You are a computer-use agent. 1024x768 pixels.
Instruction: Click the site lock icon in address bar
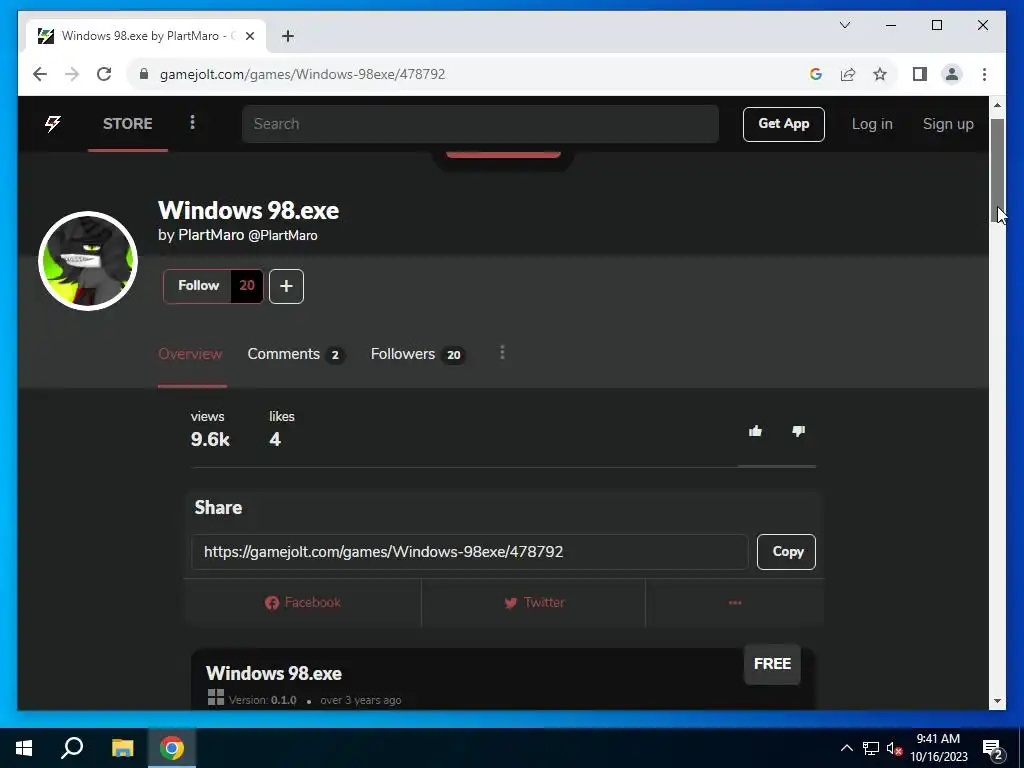(144, 74)
